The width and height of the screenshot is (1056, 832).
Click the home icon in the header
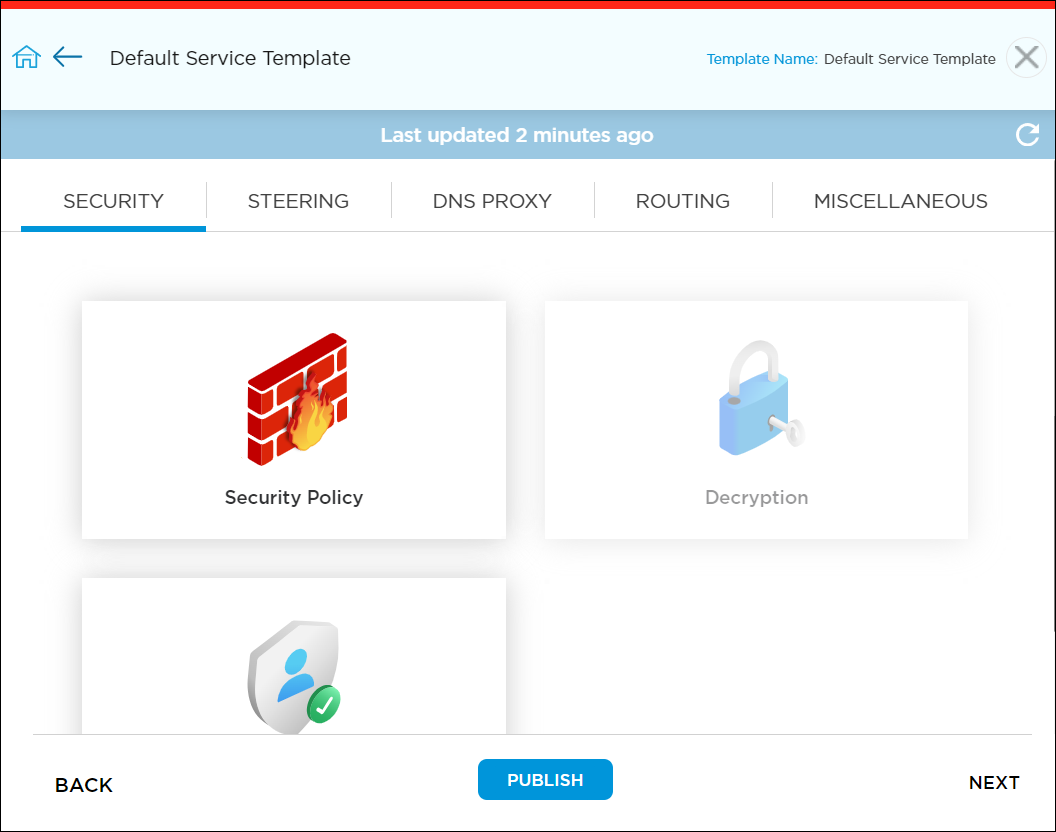(x=25, y=57)
